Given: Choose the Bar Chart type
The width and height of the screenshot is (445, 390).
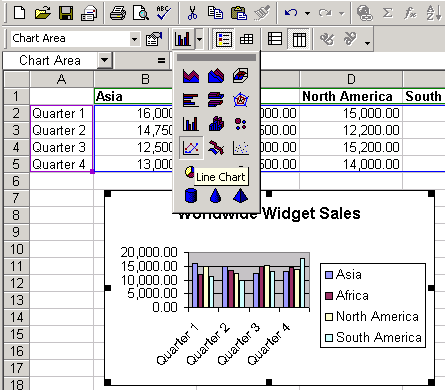Looking at the screenshot, I should click(191, 100).
